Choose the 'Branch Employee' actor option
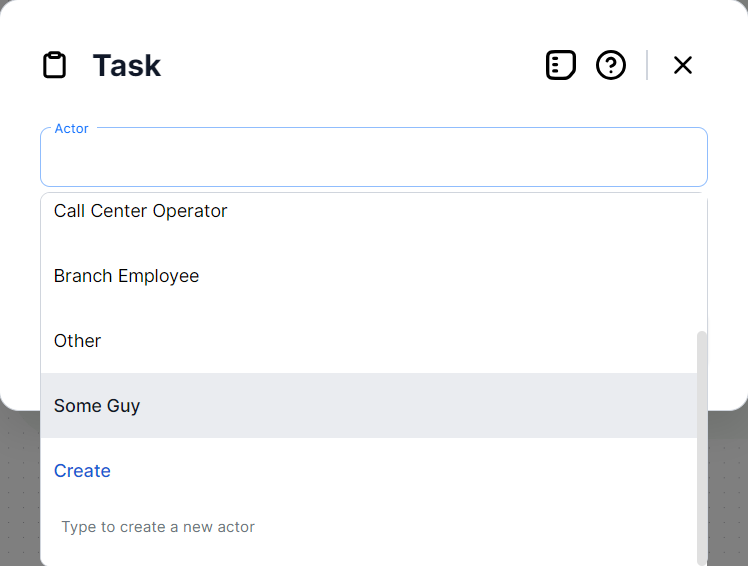This screenshot has width=748, height=566. (127, 276)
